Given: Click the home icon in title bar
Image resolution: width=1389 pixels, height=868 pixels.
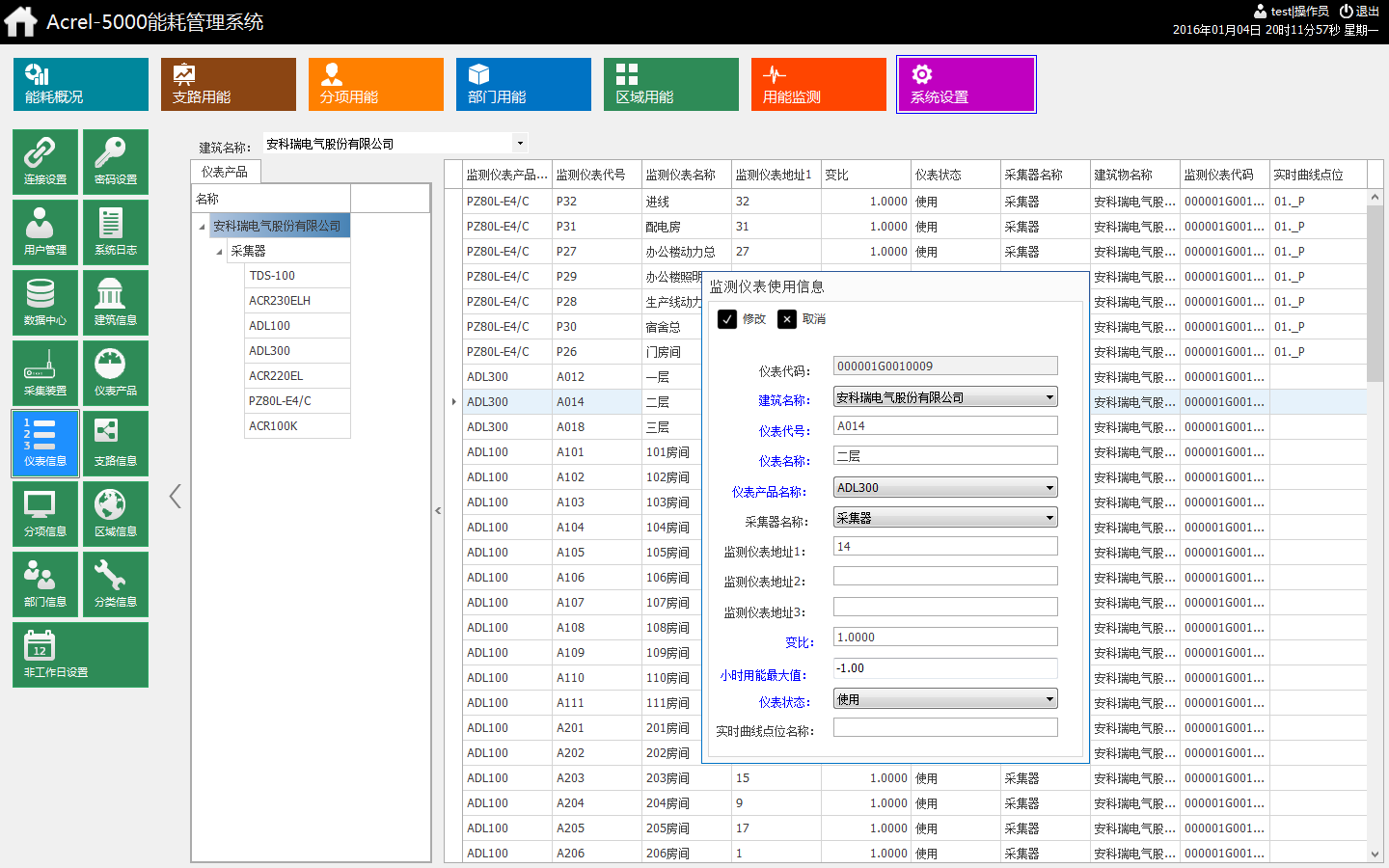Looking at the screenshot, I should [x=20, y=21].
